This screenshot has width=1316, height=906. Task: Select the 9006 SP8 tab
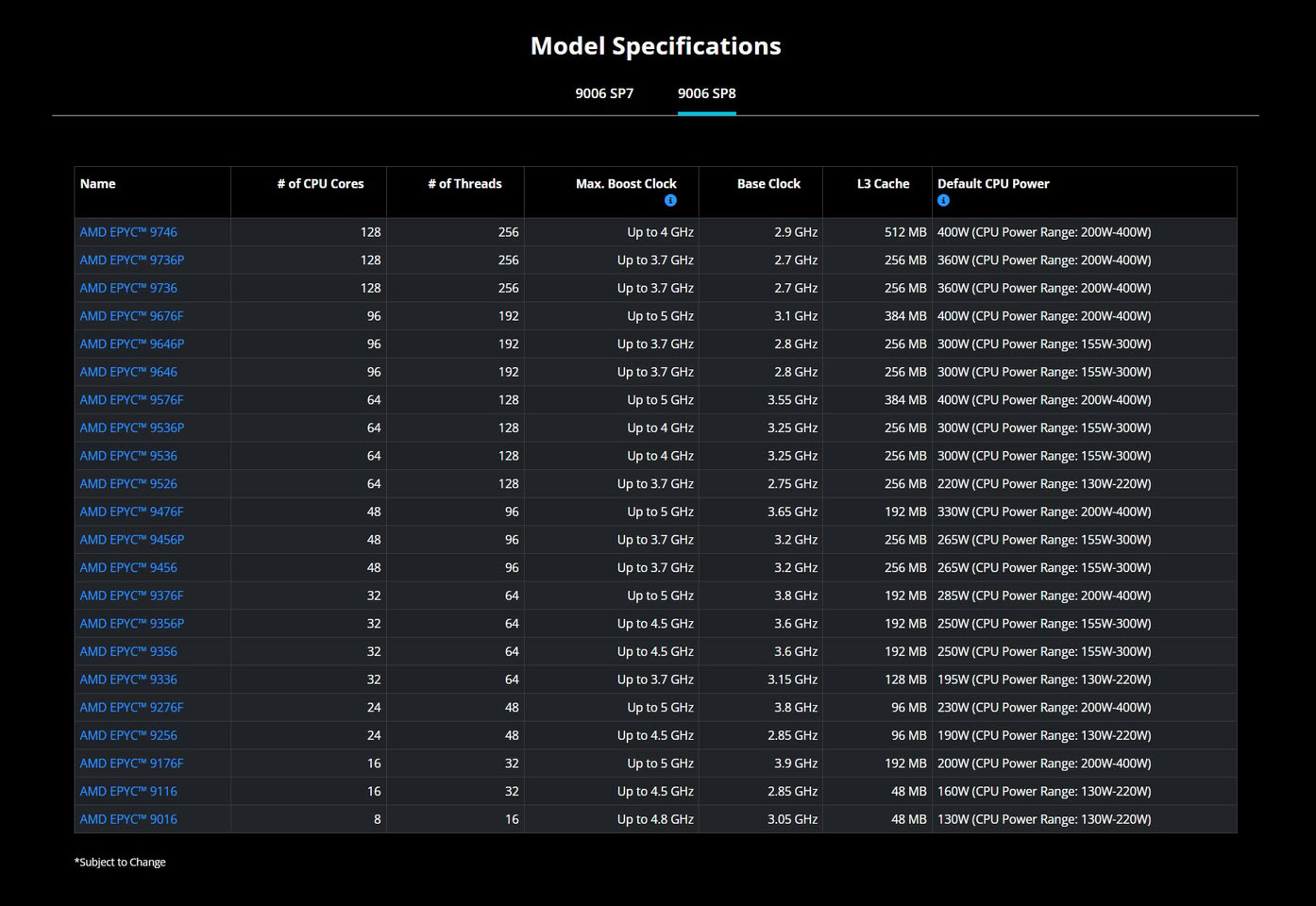tap(707, 93)
